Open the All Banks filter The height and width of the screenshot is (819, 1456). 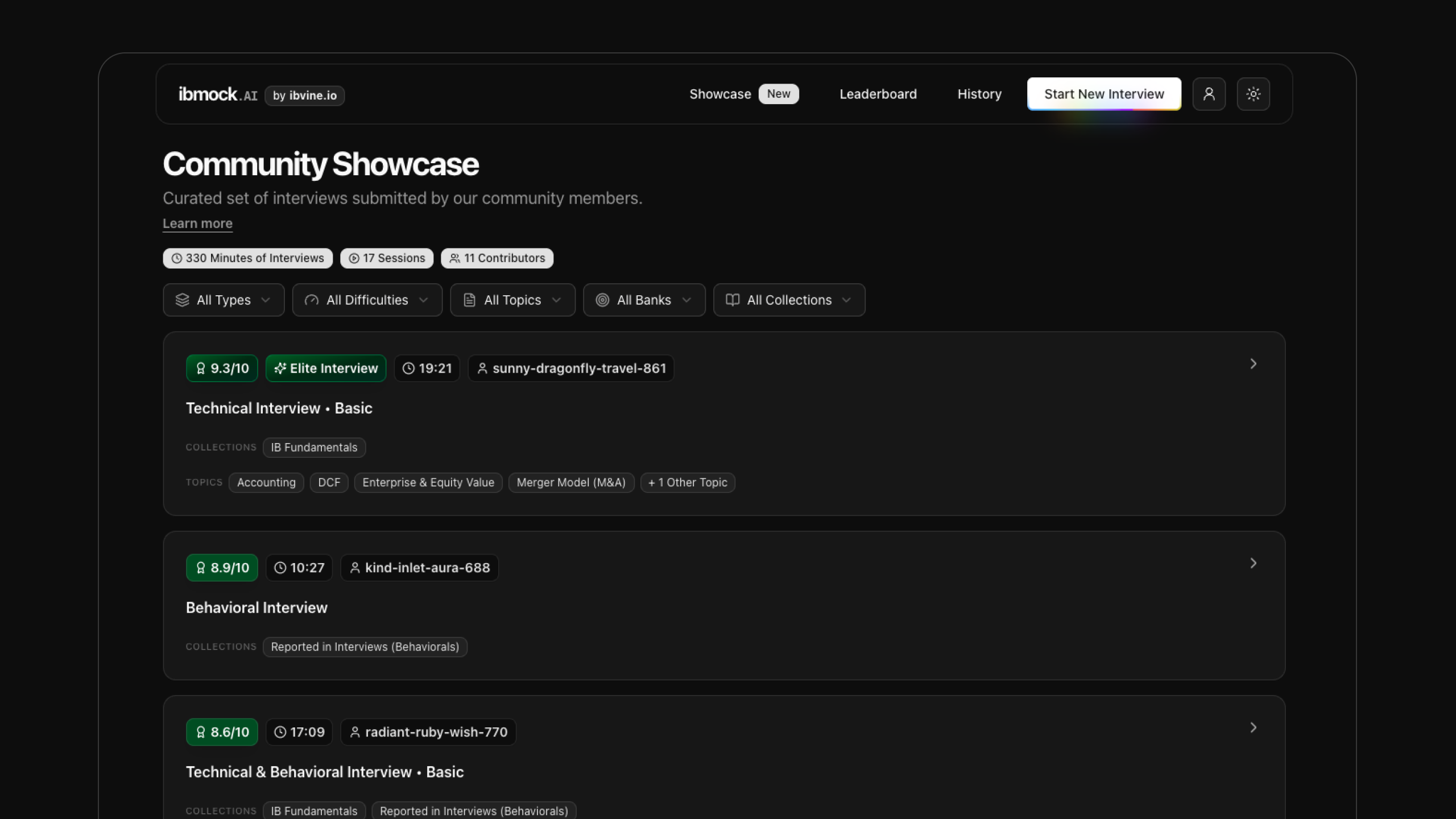(x=644, y=300)
